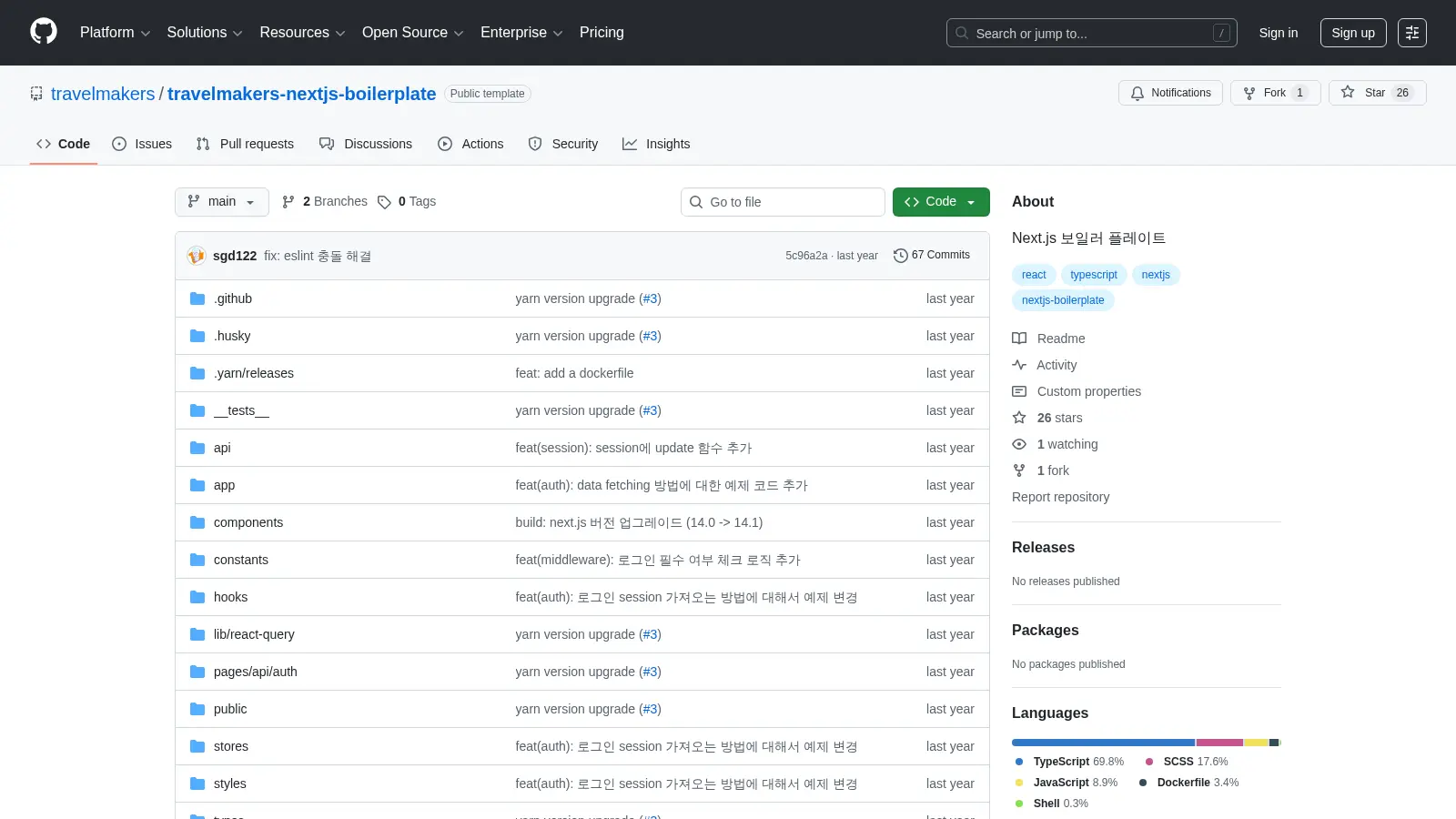Click the tags icon
The image size is (1456, 819).
coord(384,202)
